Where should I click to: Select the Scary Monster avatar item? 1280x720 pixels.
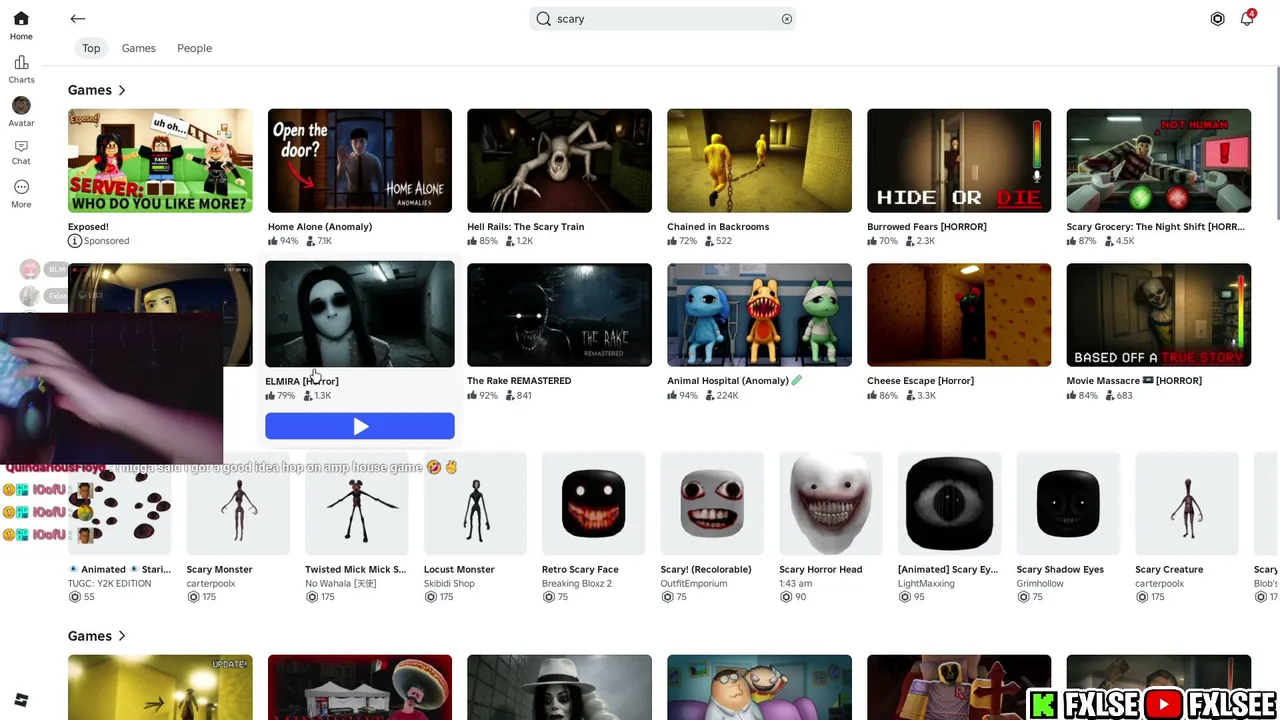[x=238, y=503]
